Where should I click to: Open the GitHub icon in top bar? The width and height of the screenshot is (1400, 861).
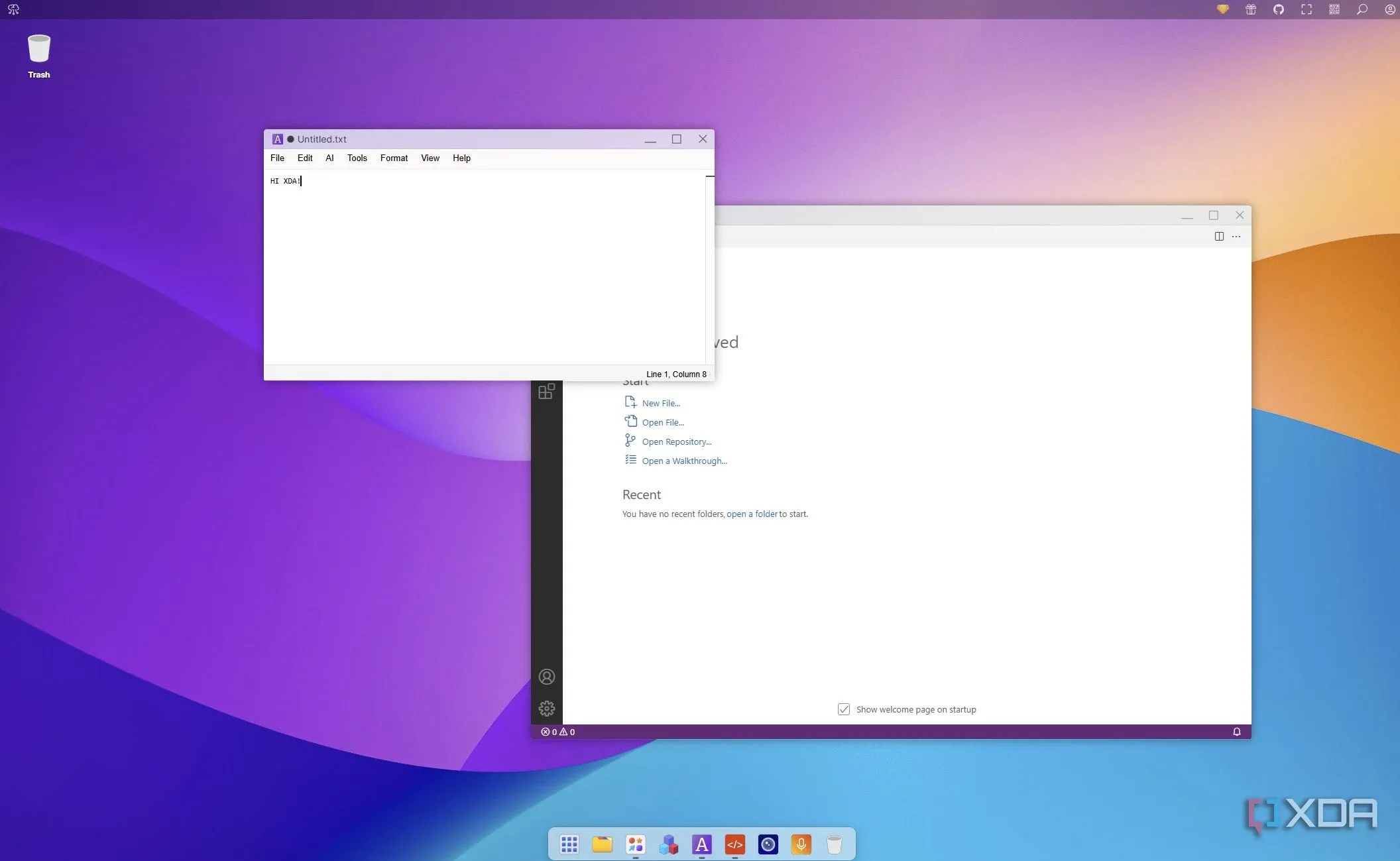(1278, 9)
